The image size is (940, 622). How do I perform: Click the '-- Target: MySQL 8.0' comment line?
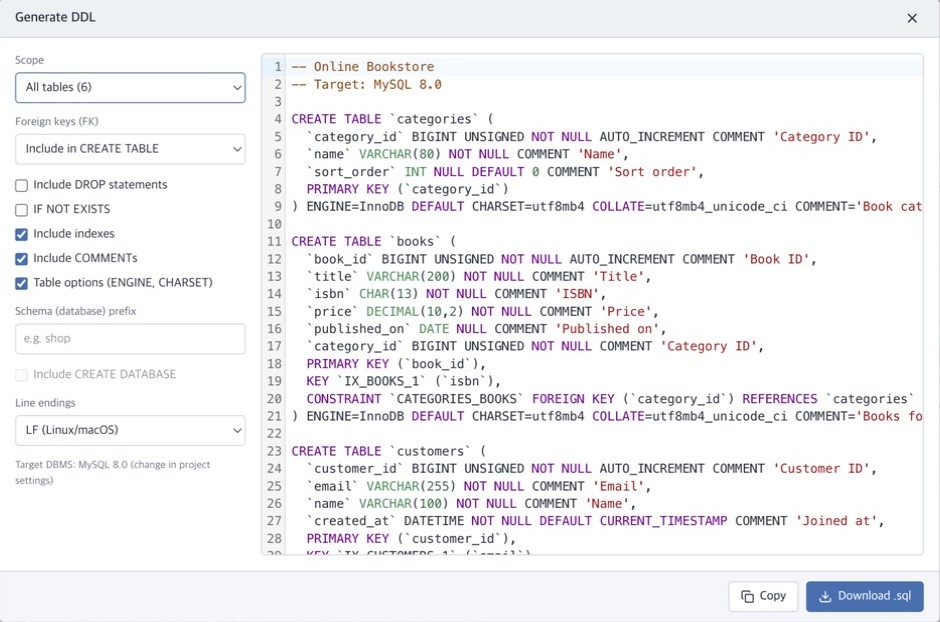coord(366,84)
